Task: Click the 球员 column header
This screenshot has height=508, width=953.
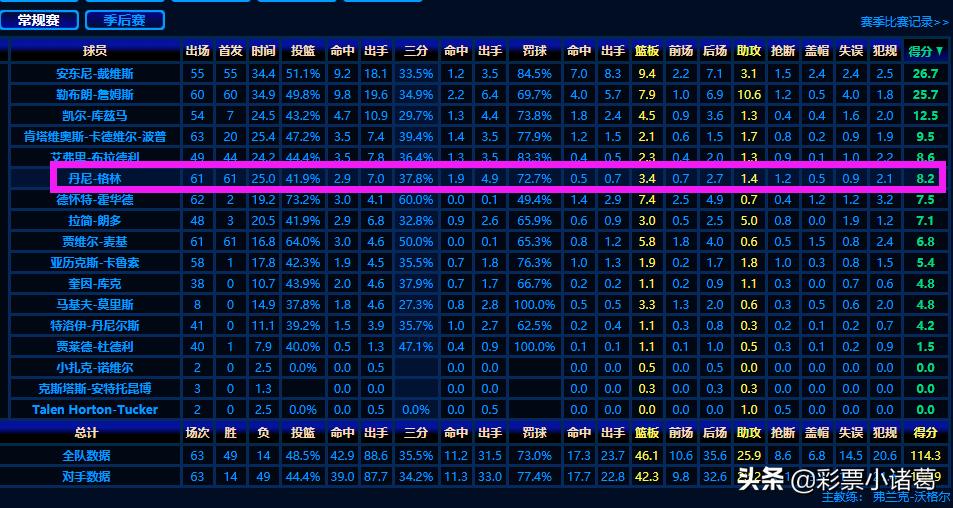Action: tap(95, 50)
